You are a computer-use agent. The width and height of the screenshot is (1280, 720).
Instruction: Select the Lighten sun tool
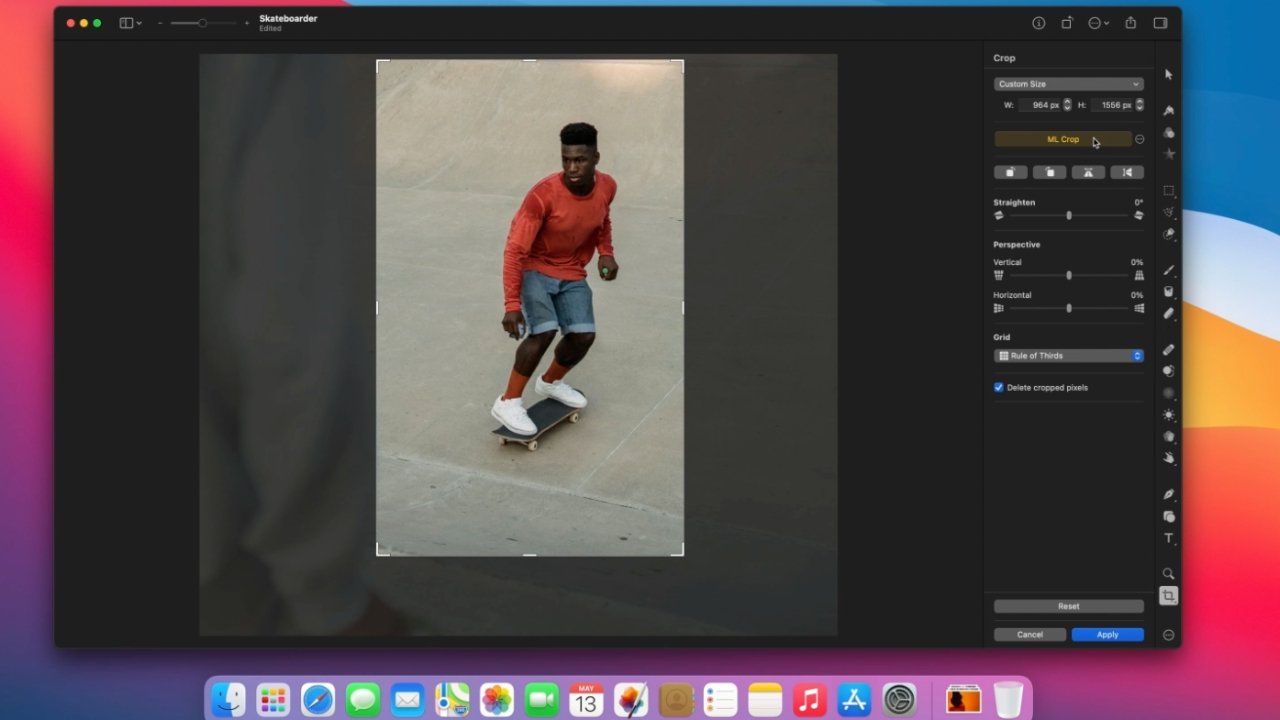point(1168,415)
